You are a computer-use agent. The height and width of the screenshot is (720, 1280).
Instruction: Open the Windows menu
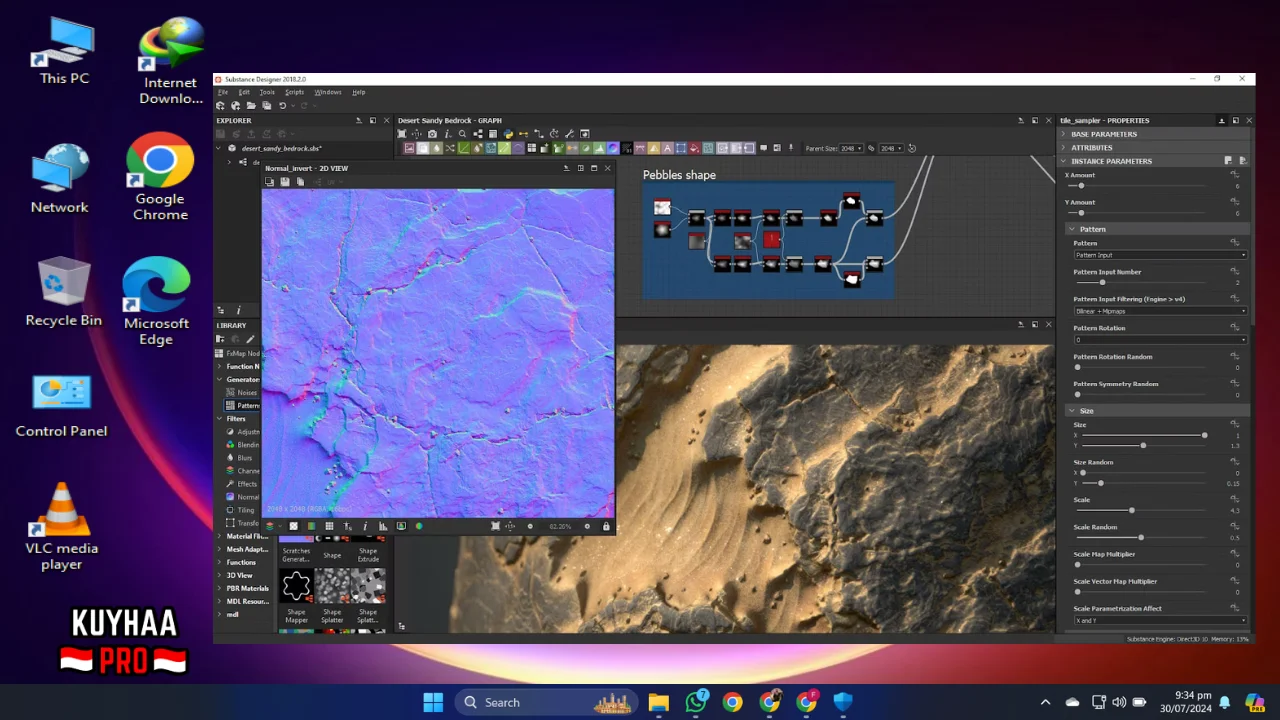point(328,92)
